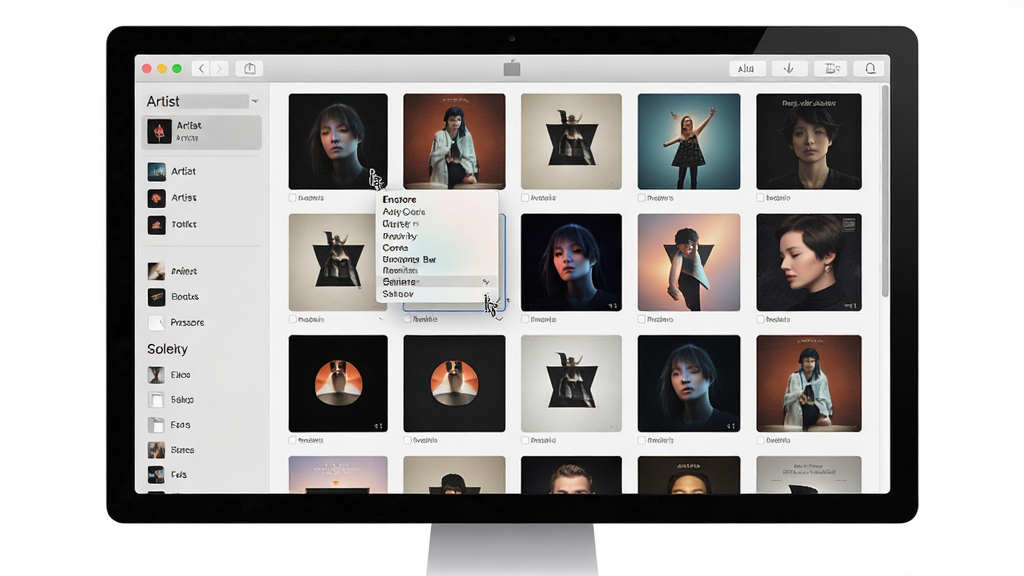Tick checkbox under the right vinyl record album
The height and width of the screenshot is (576, 1024).
point(407,441)
